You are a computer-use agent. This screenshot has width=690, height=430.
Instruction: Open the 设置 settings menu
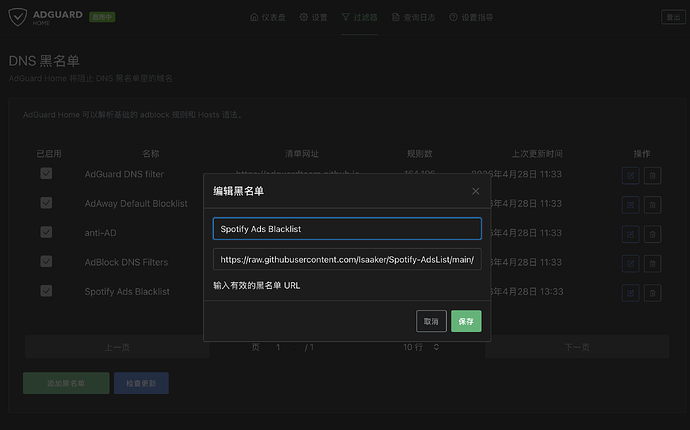click(x=313, y=17)
